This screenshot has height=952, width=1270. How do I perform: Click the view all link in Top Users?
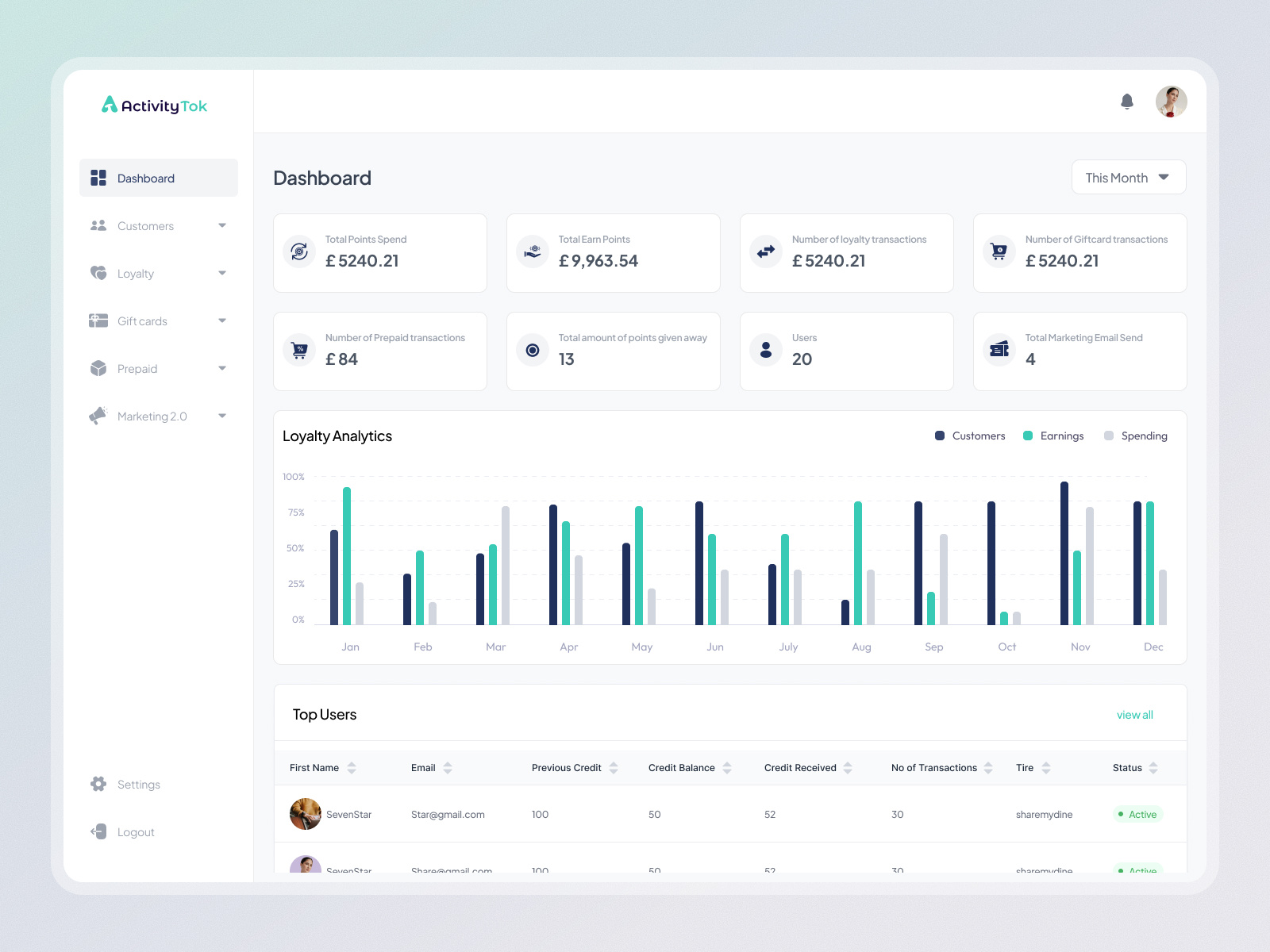pos(1135,714)
